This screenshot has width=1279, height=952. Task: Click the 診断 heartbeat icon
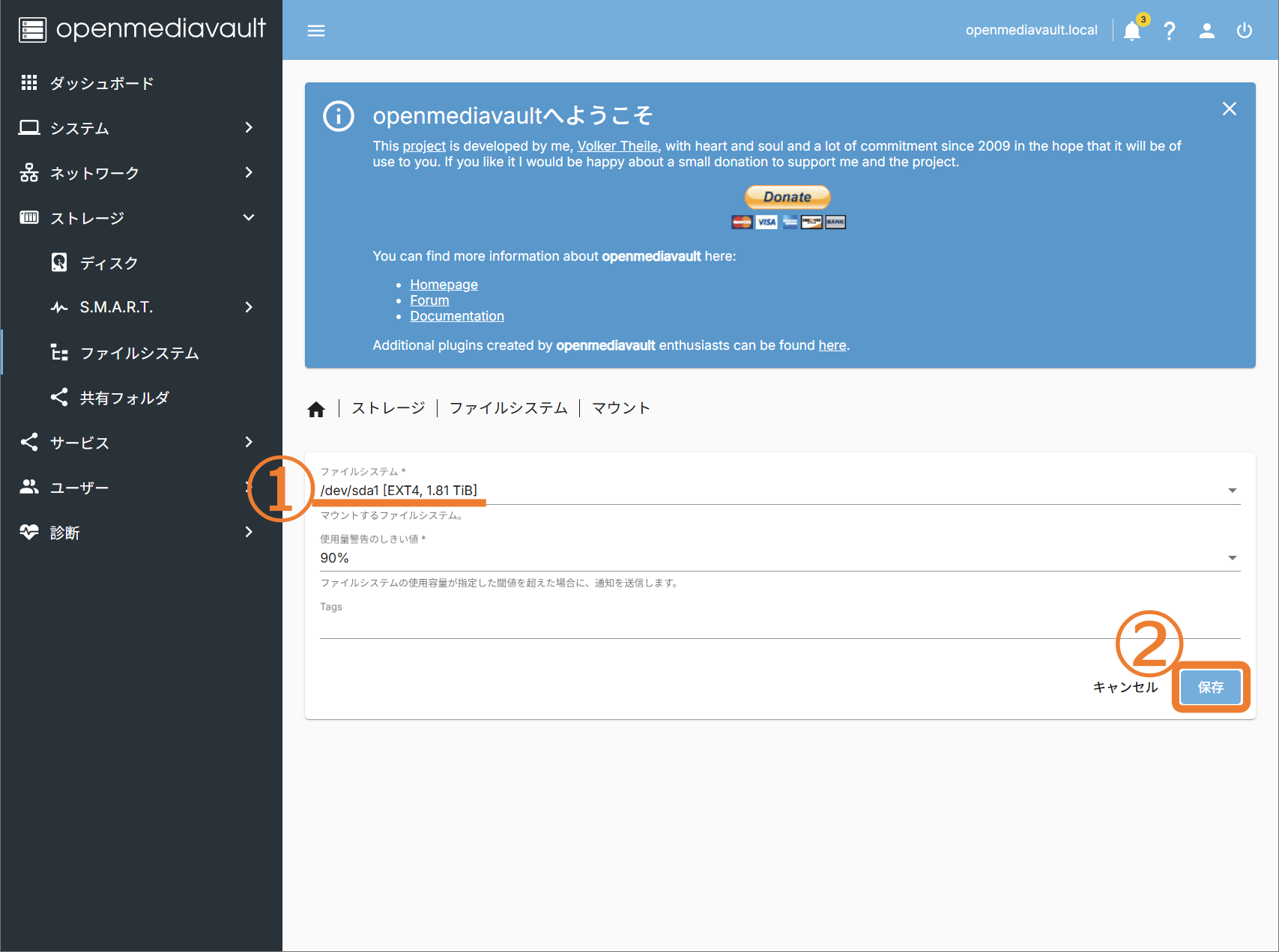pos(29,532)
